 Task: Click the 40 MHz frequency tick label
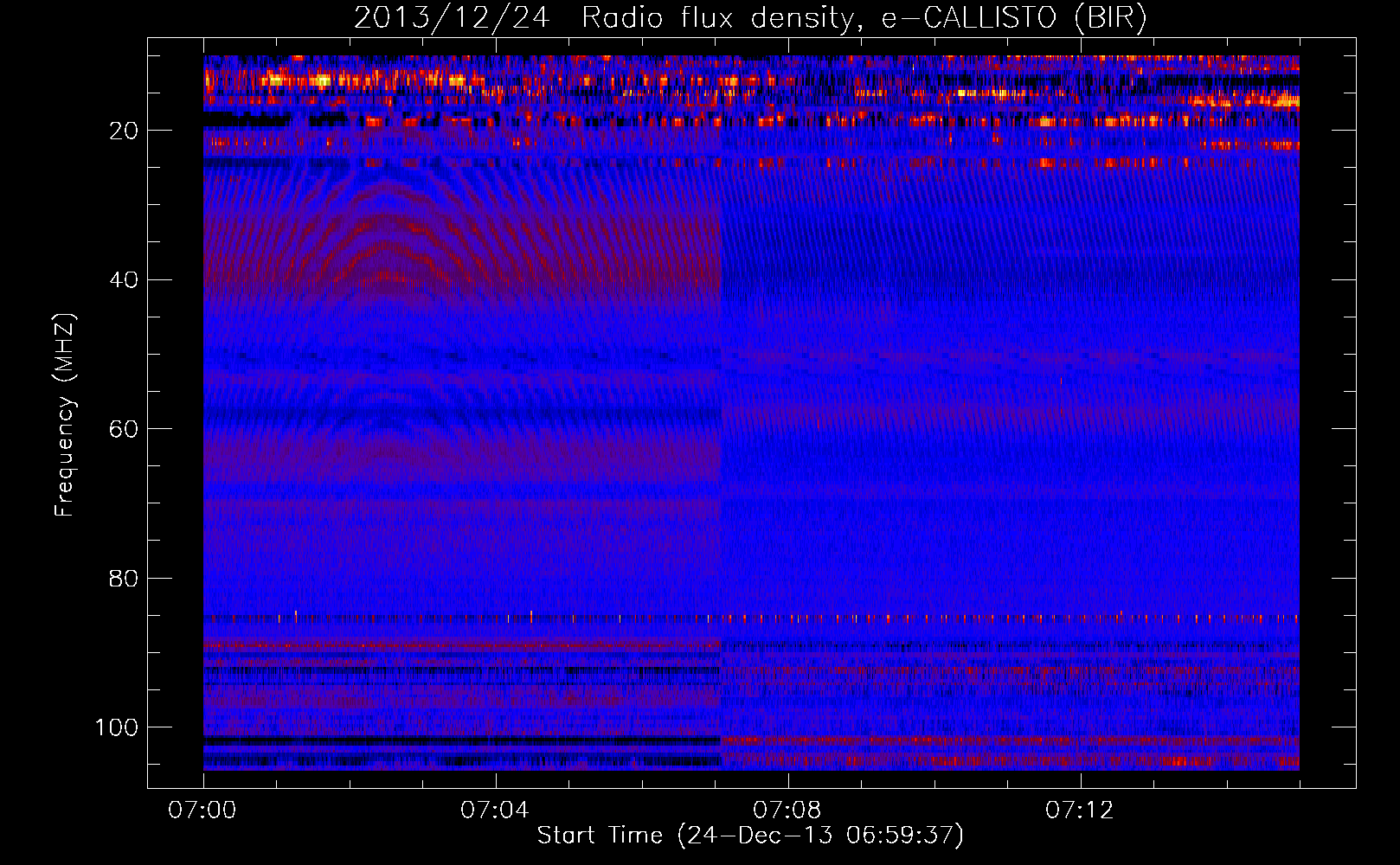click(x=124, y=280)
